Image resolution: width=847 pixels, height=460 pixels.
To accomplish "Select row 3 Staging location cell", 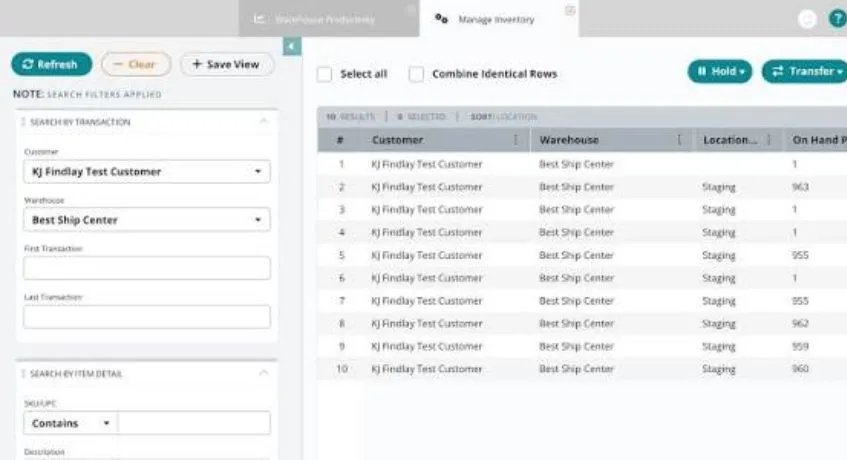I will pyautogui.click(x=718, y=210).
